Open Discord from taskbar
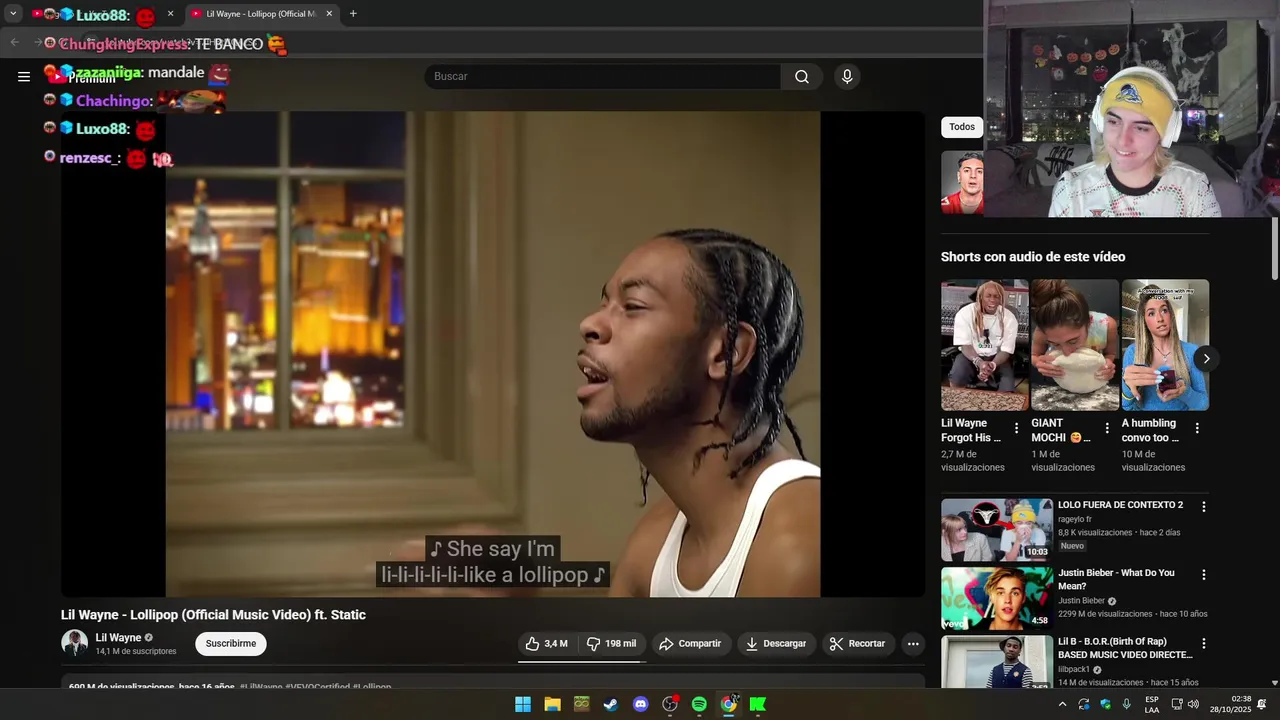Image resolution: width=1280 pixels, height=720 pixels. coord(641,704)
